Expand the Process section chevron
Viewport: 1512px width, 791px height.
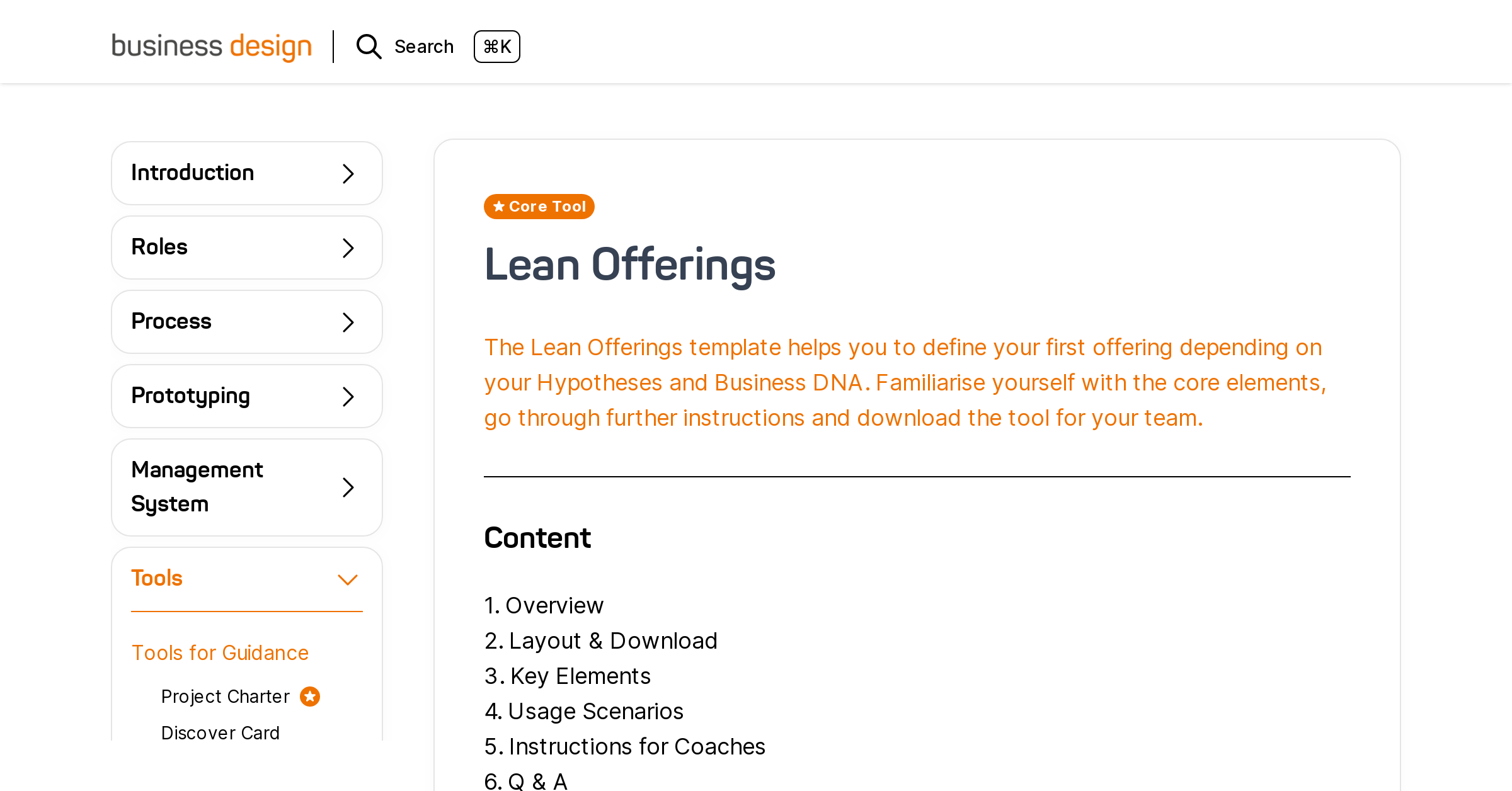(x=348, y=322)
